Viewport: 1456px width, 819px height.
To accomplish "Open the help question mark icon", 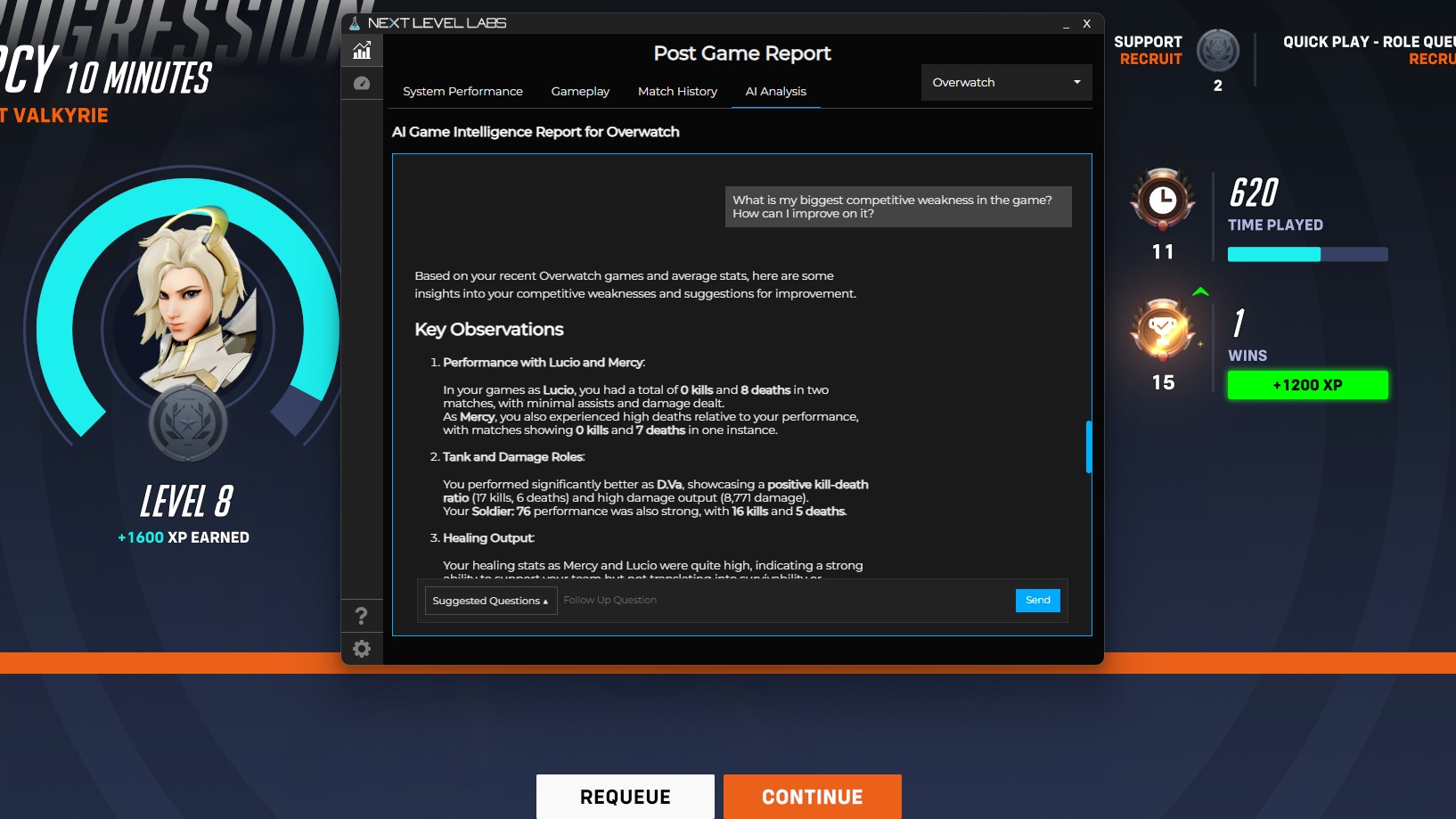I will (x=362, y=616).
